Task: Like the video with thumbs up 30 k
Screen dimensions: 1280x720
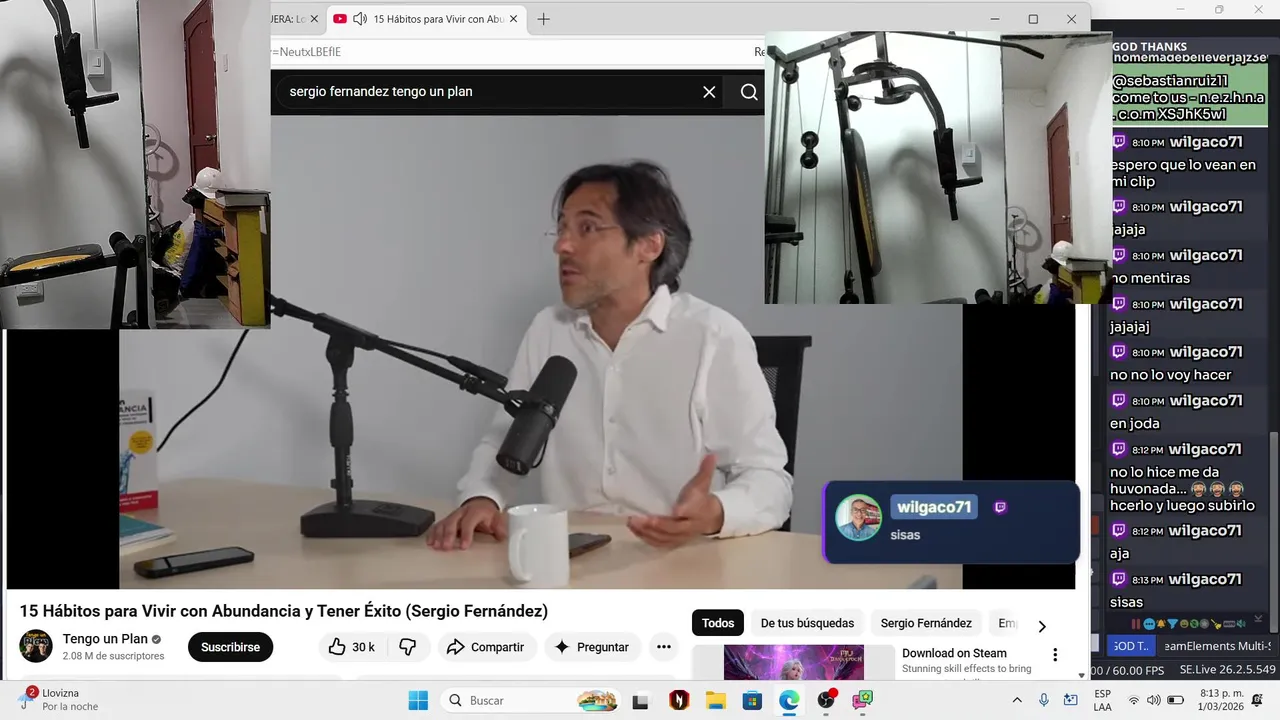Action: 351,647
